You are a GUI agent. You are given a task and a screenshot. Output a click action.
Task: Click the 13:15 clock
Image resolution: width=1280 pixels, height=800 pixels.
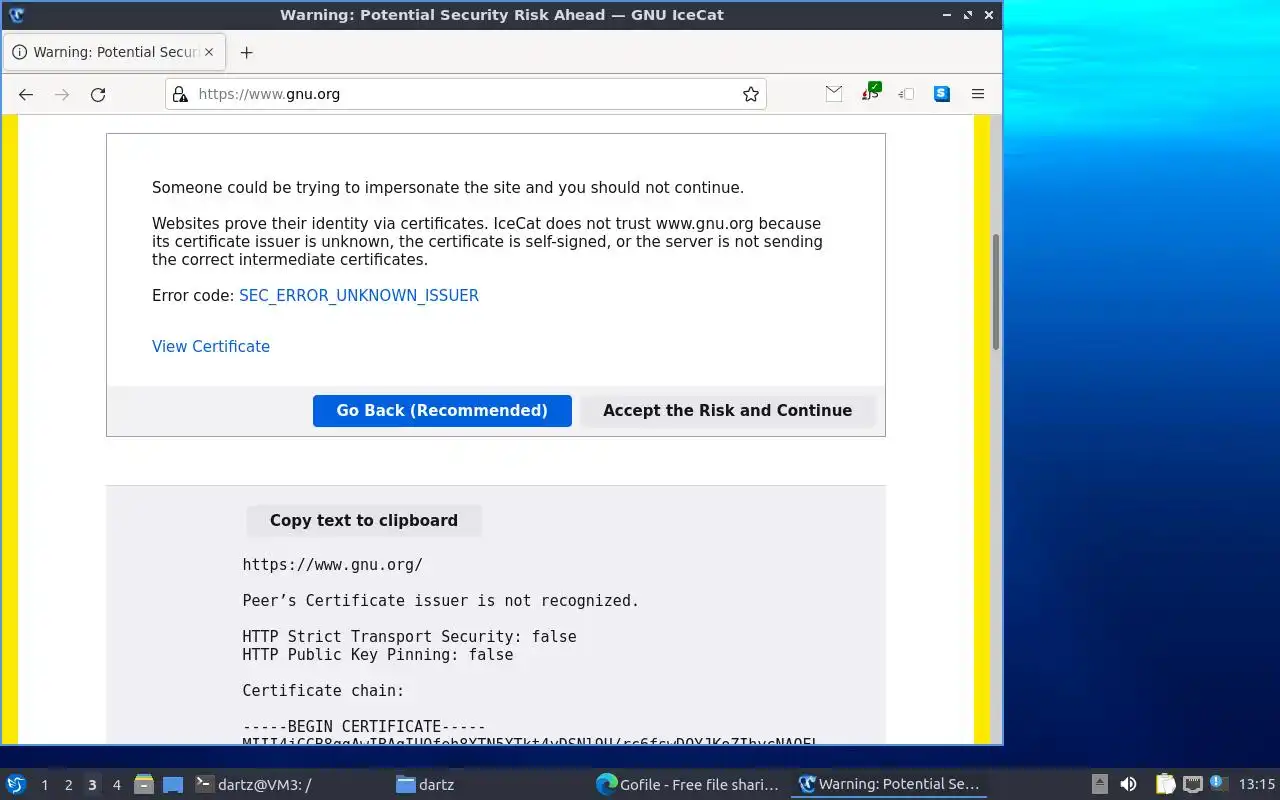point(1257,785)
